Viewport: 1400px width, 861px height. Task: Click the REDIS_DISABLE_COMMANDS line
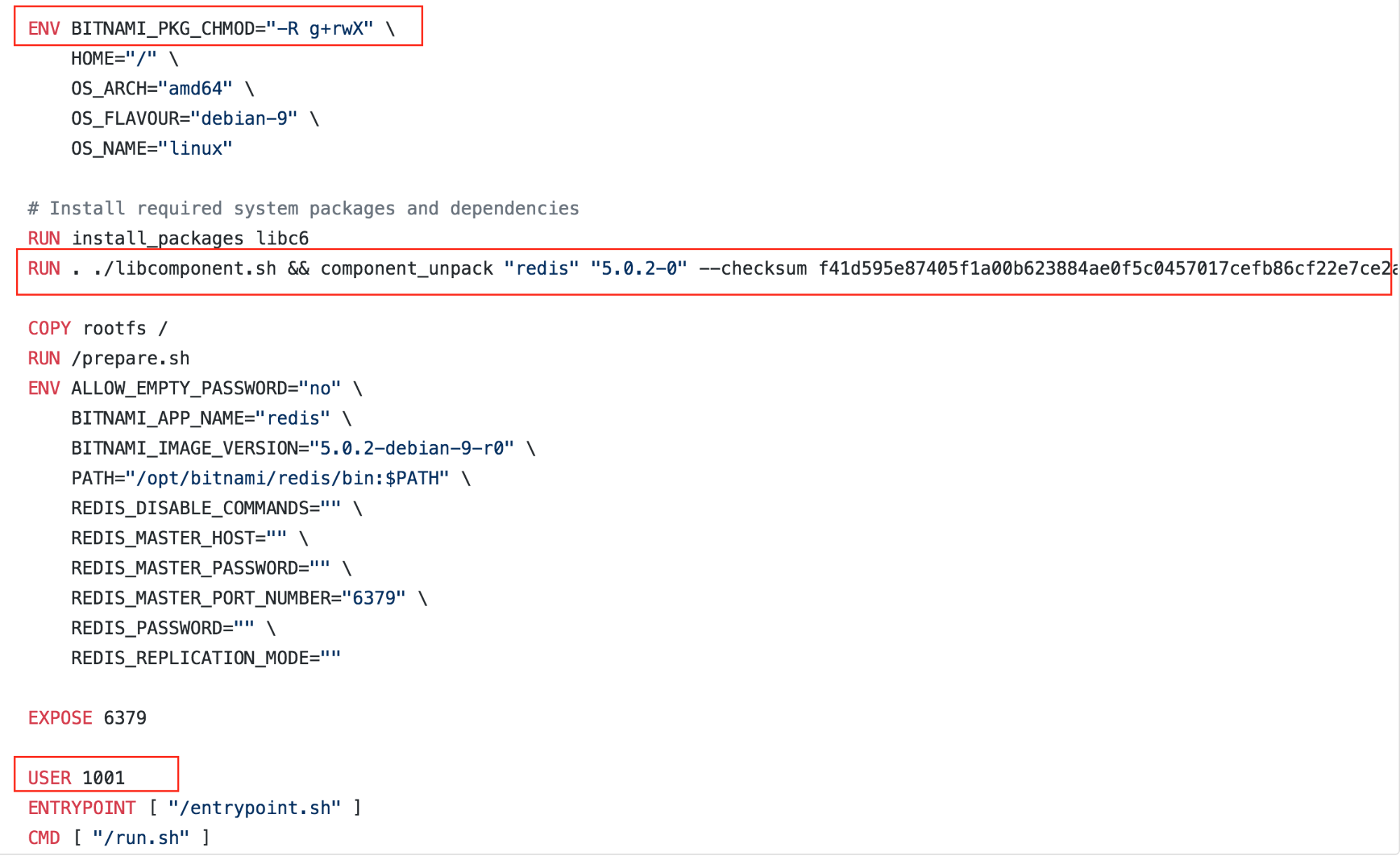click(x=216, y=509)
